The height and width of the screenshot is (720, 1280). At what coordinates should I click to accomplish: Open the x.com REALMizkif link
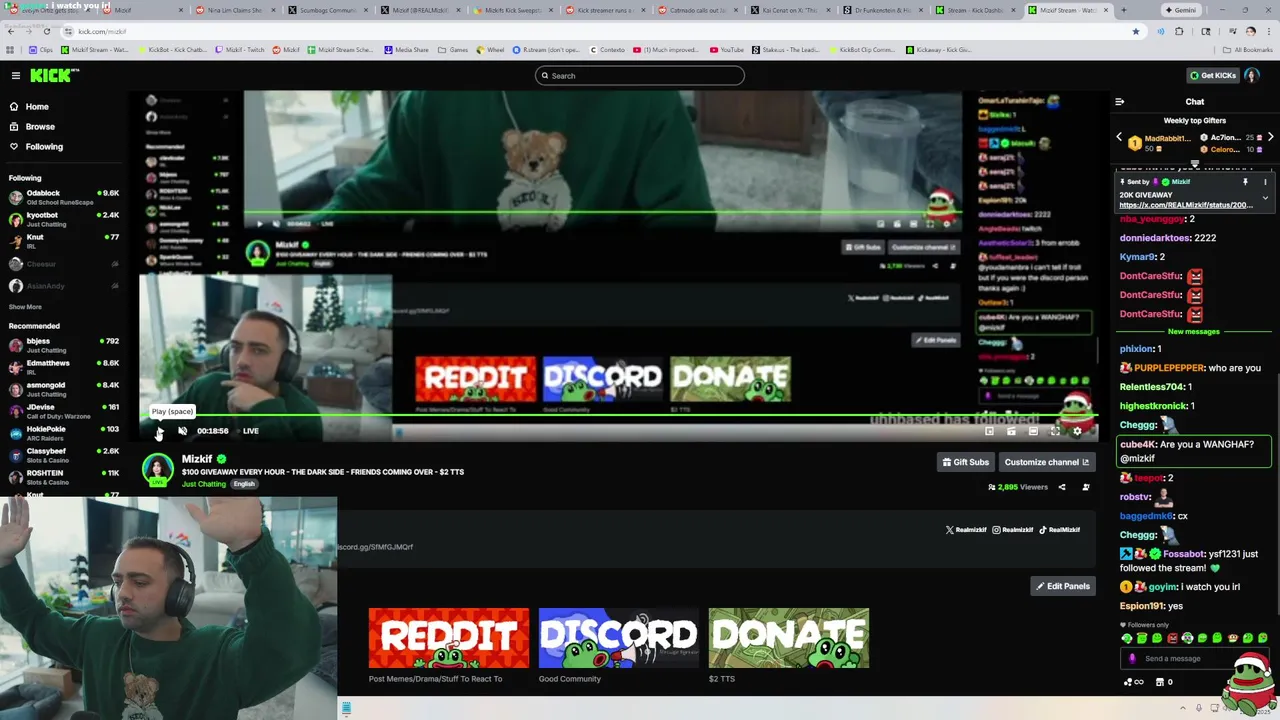pos(1186,205)
